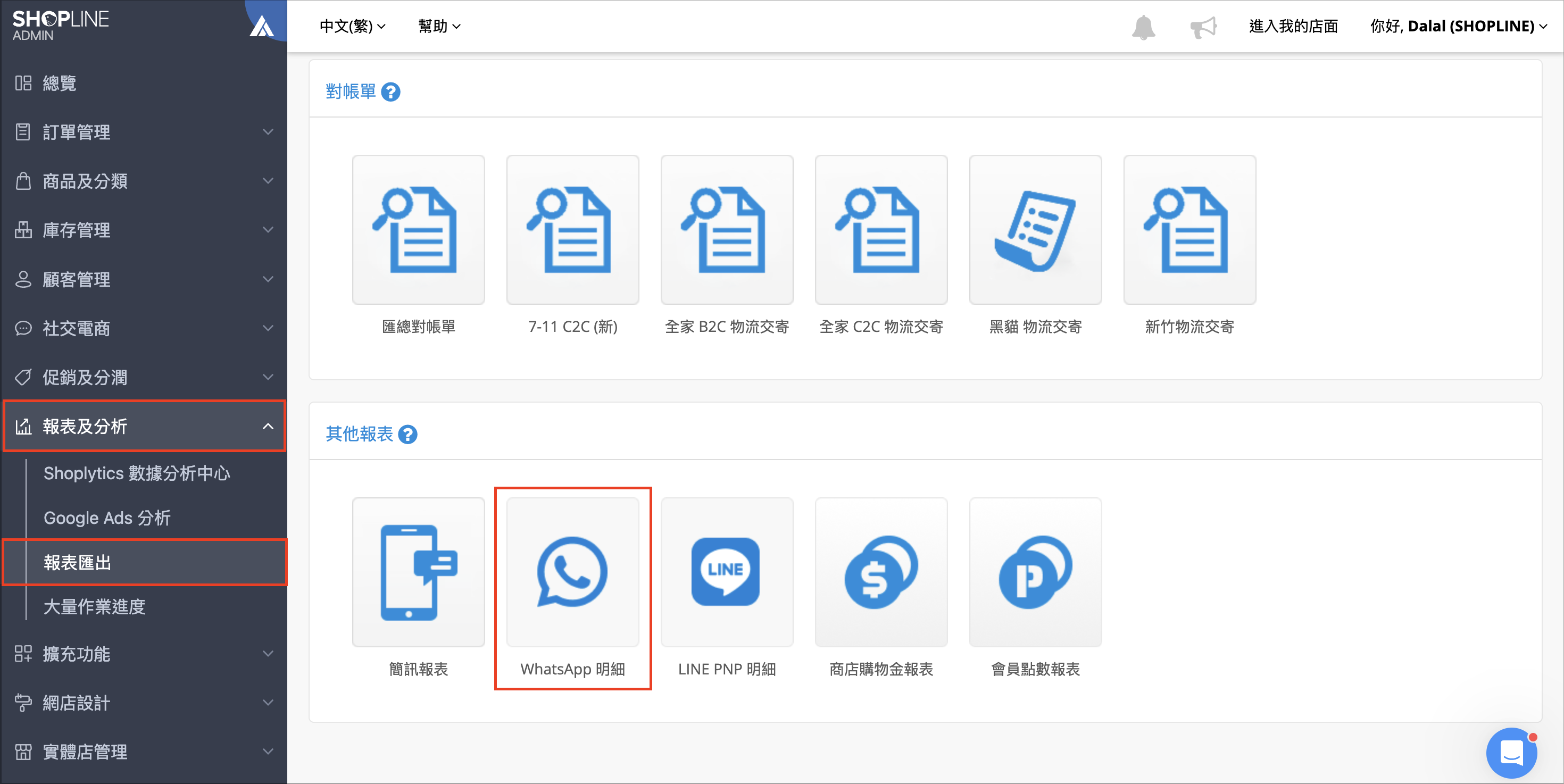This screenshot has width=1564, height=784.
Task: Expand the 商品及分類 sidebar menu
Action: 144,181
